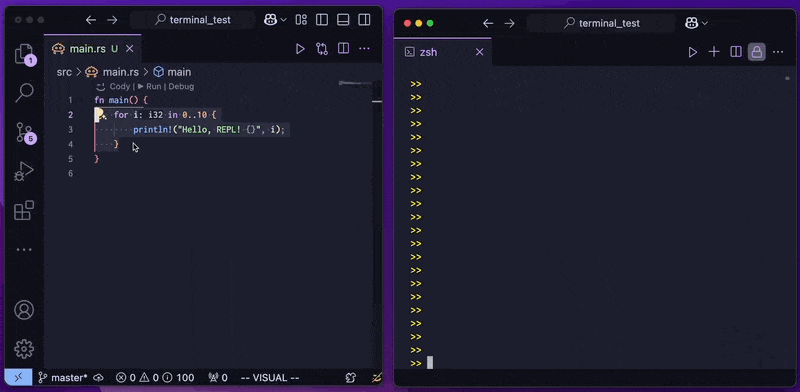Viewport: 800px width, 392px height.
Task: Run main.rs using editor play button
Action: point(300,49)
